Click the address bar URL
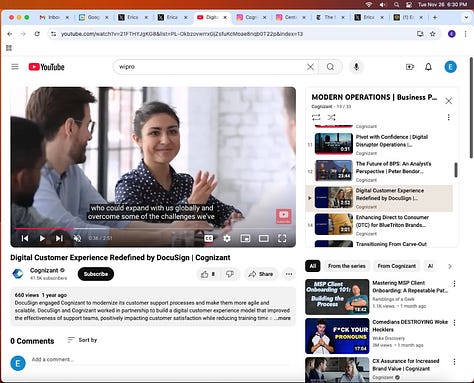 182,34
